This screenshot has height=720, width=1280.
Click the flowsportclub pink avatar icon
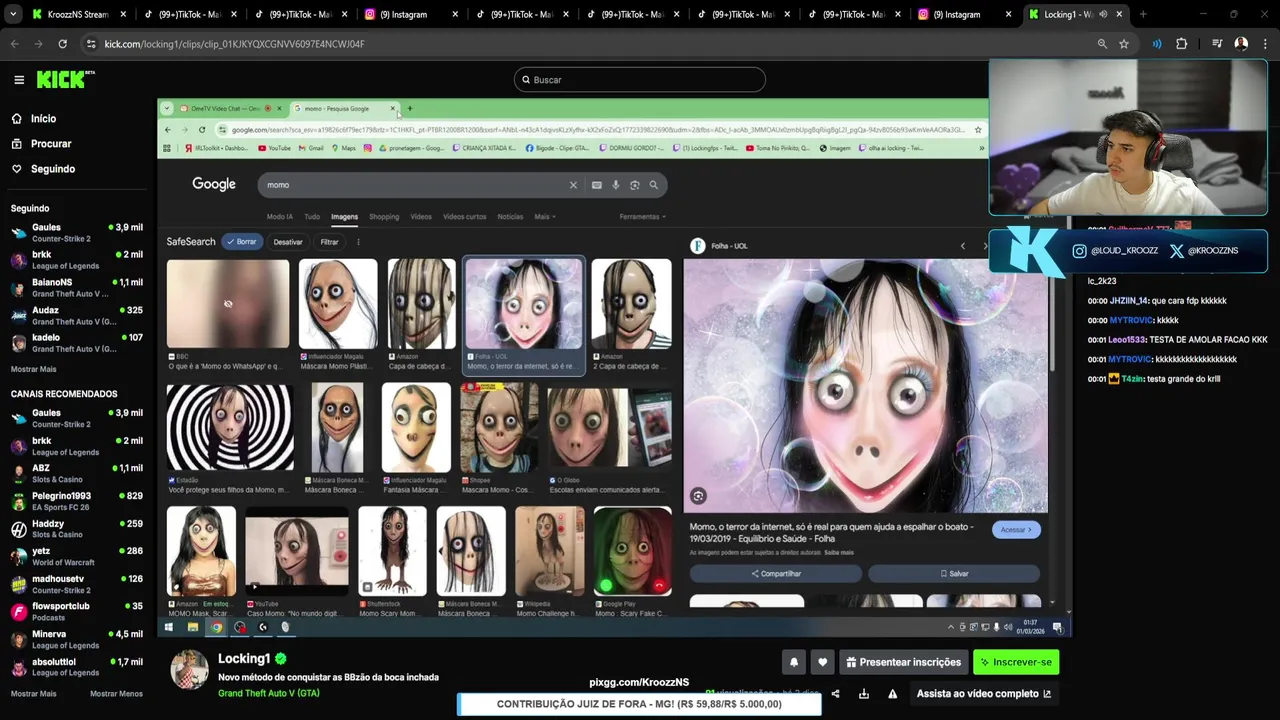point(19,612)
